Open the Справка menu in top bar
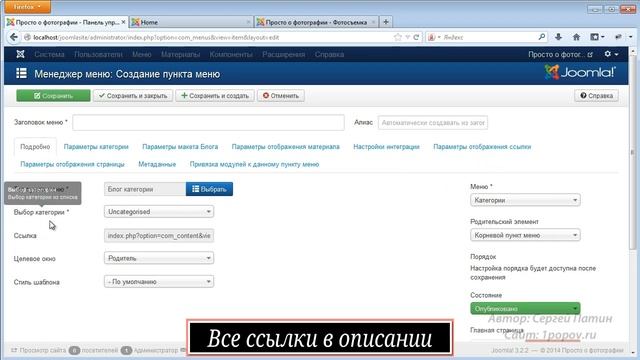Image resolution: width=640 pixels, height=360 pixels. coord(329,54)
